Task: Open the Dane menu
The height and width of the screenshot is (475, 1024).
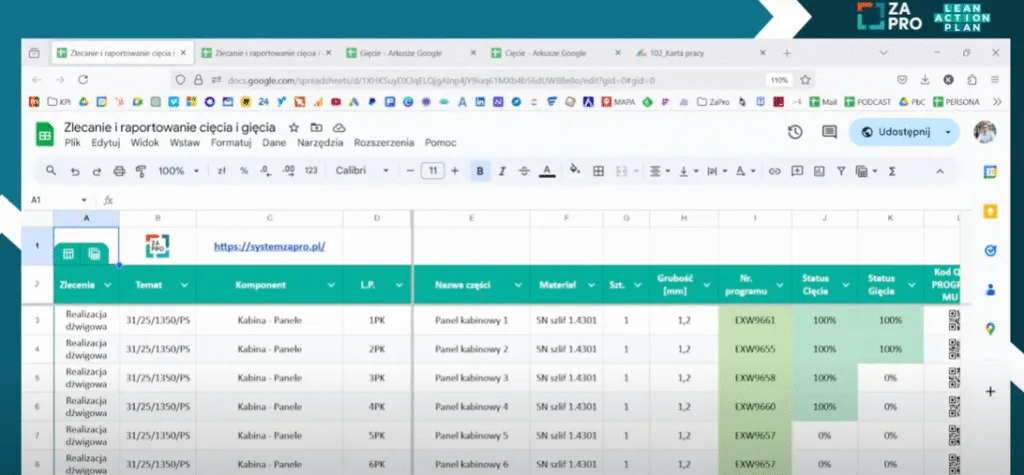Action: [274, 142]
